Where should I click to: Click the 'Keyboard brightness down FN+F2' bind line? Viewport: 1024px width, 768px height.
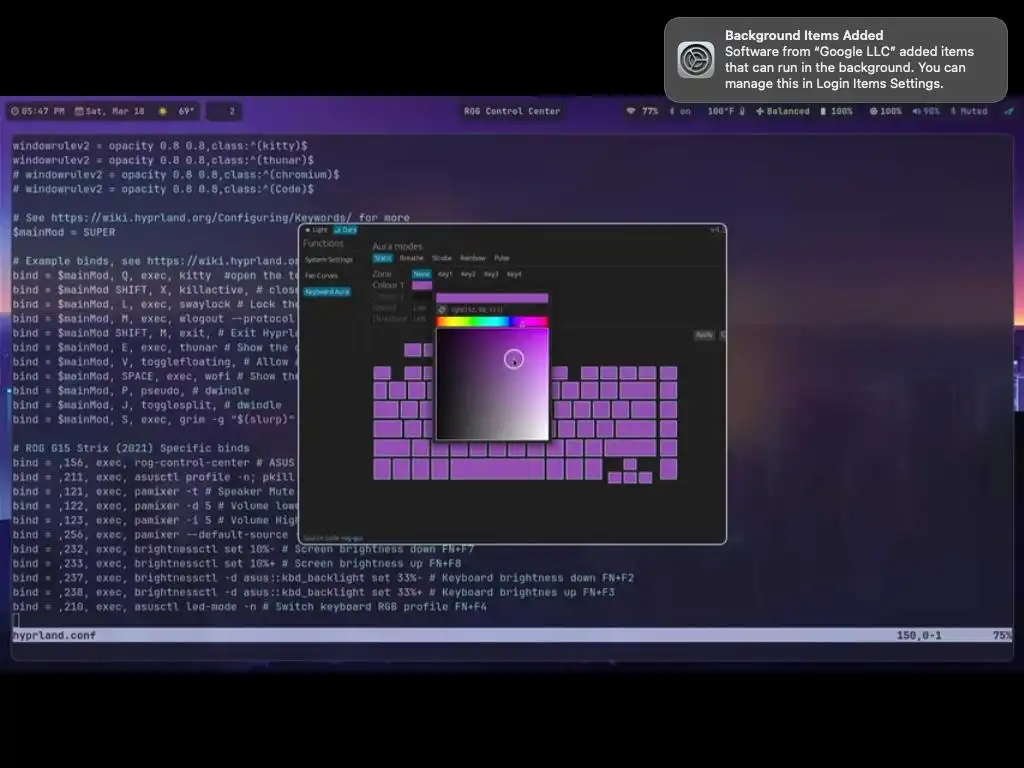(323, 578)
